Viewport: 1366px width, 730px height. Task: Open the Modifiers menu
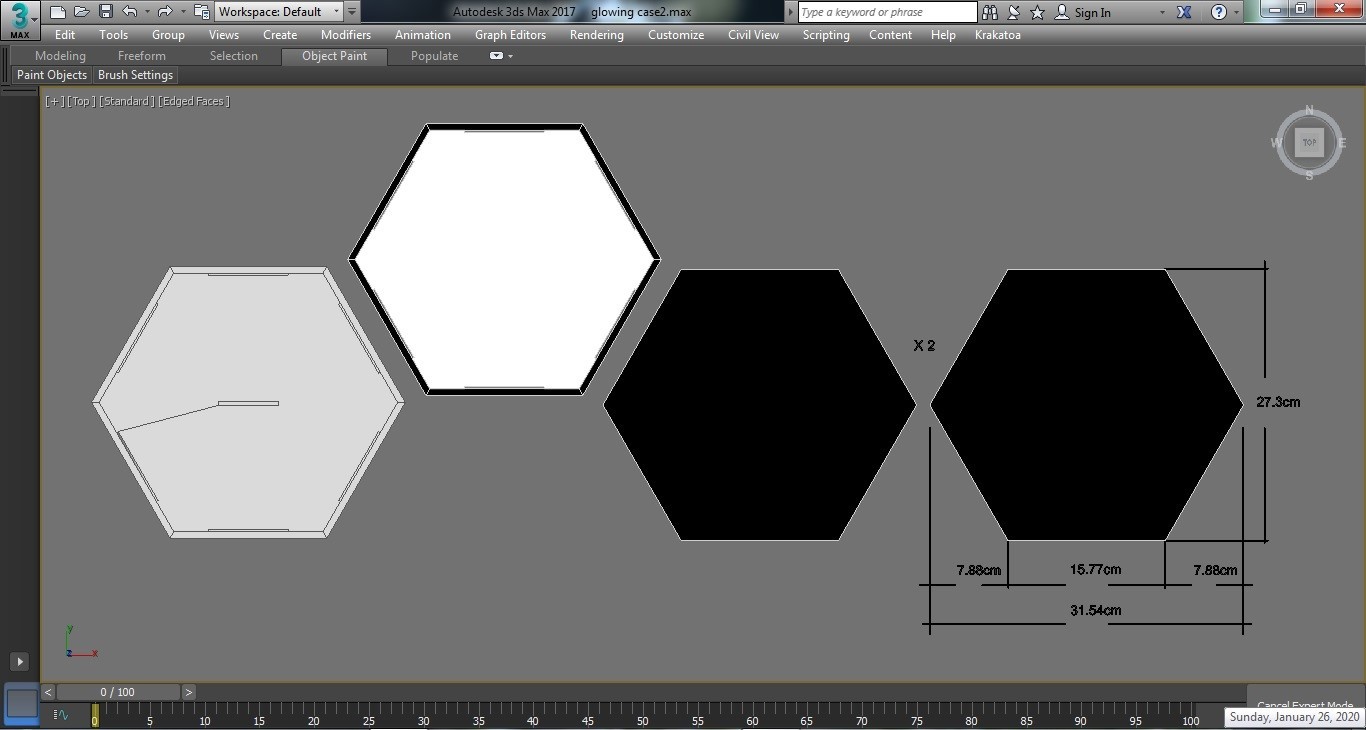point(346,35)
